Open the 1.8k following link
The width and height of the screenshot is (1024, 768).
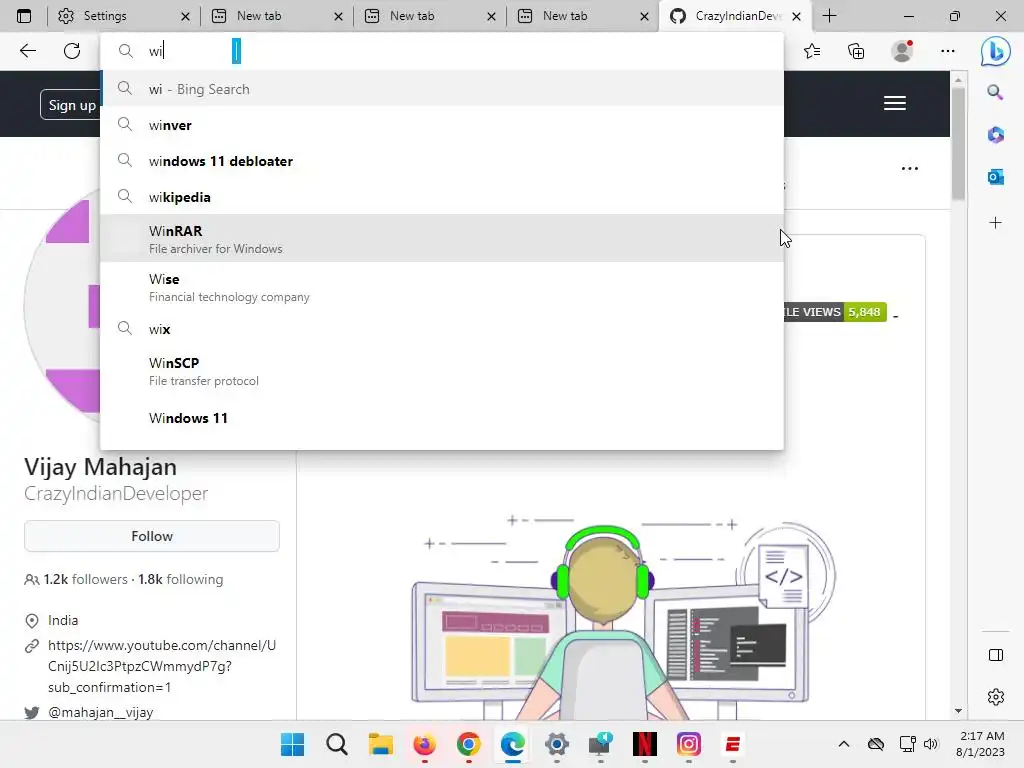coord(180,579)
